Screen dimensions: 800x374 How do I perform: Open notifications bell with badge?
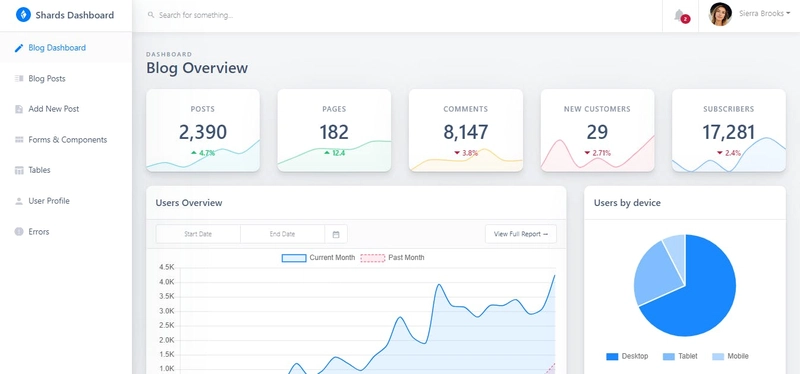(x=681, y=16)
